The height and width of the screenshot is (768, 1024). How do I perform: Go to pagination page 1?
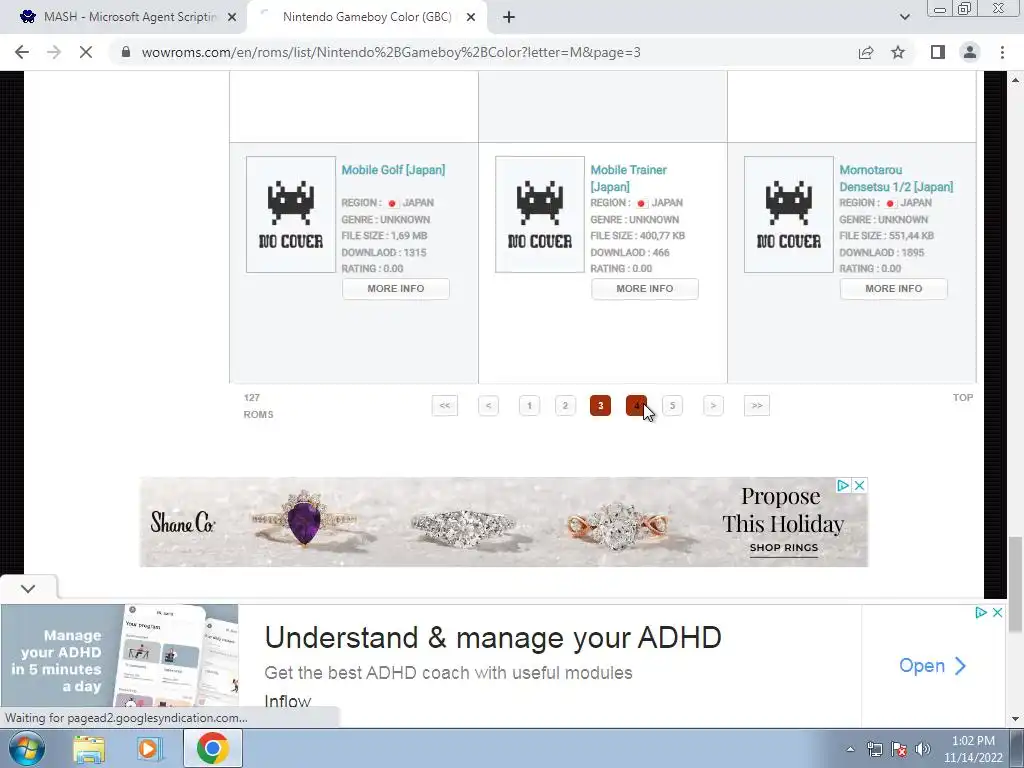529,406
